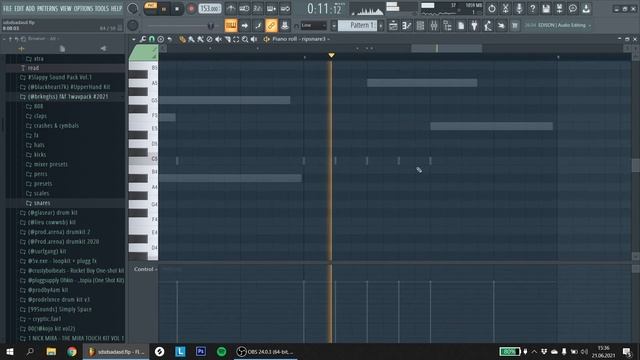640x360 pixels.
Task: Select the Playback speaker tool in piano roll
Action: coord(254,39)
